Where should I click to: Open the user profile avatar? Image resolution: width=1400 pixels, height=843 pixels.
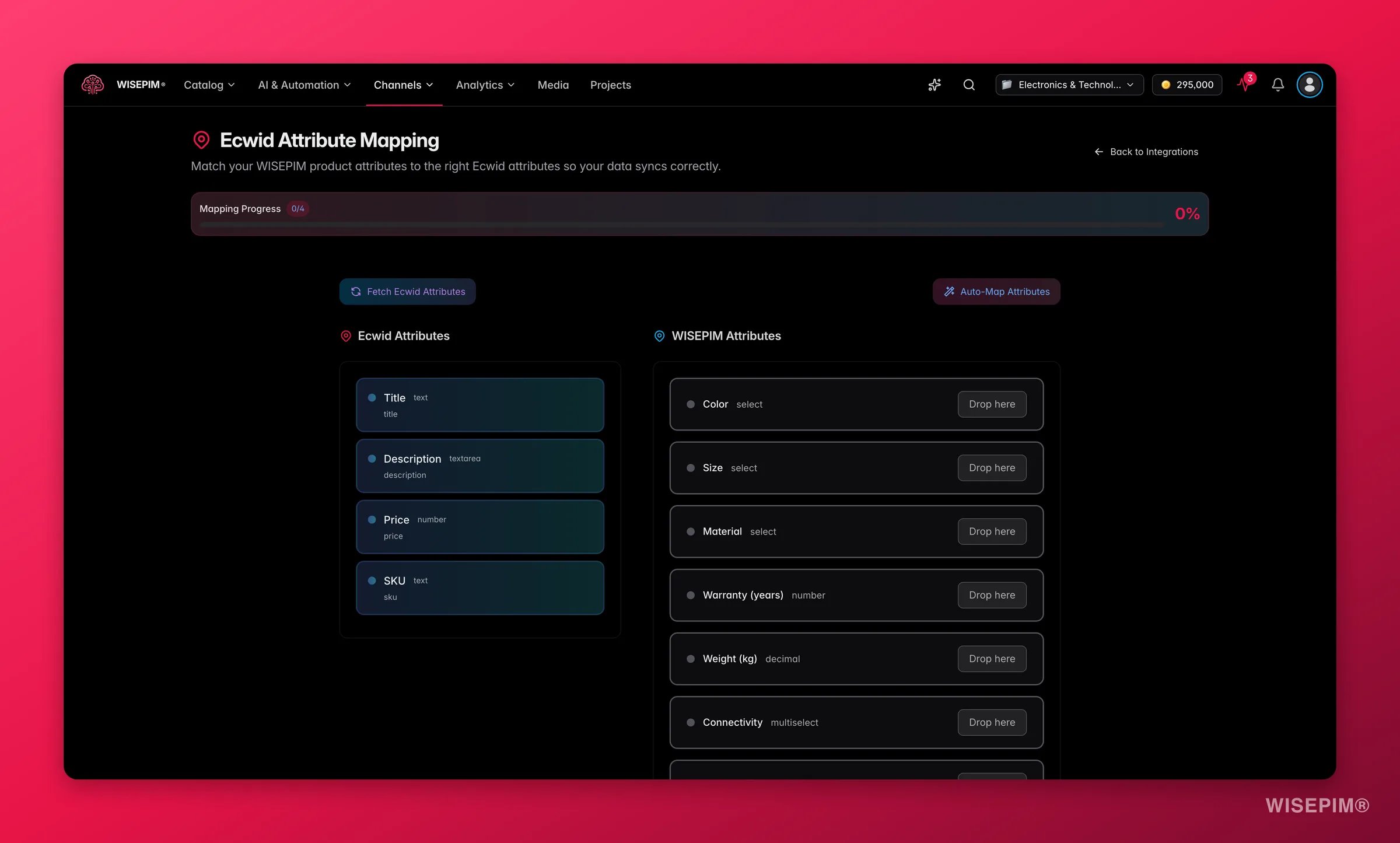(x=1310, y=85)
